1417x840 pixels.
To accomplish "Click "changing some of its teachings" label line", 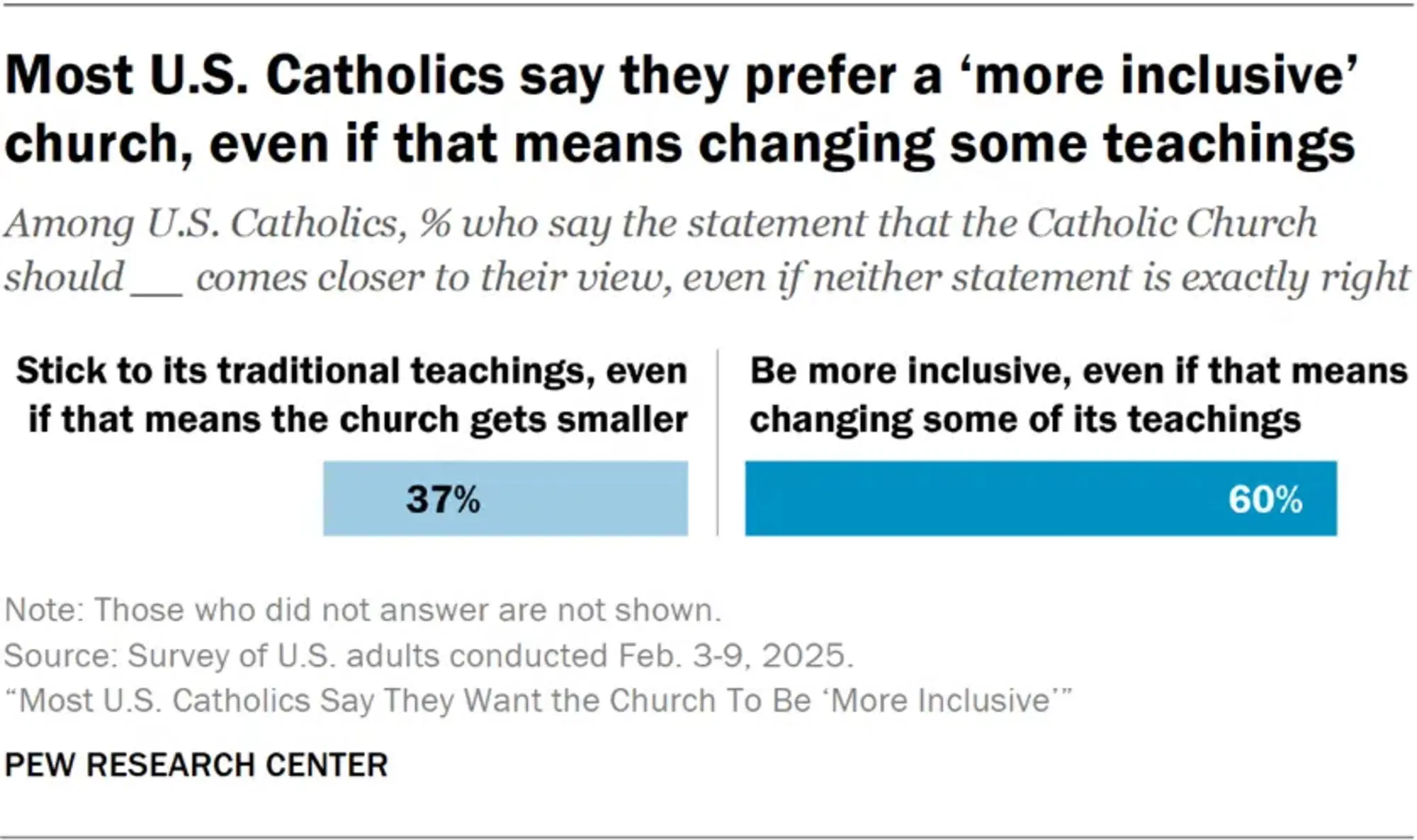I will click(1025, 419).
